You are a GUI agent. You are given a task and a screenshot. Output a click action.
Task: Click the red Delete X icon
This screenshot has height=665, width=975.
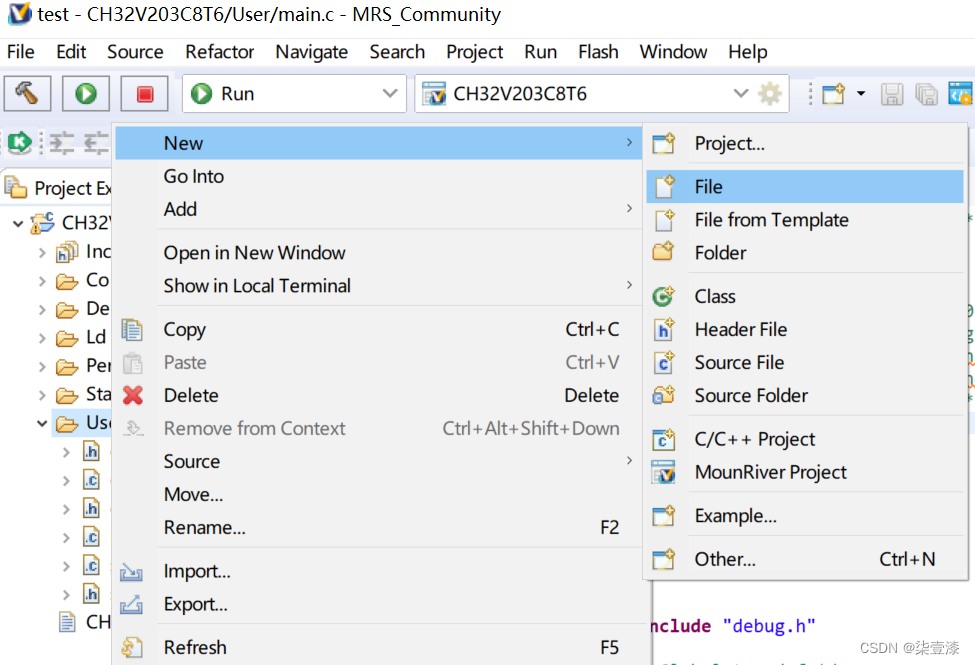(x=133, y=395)
